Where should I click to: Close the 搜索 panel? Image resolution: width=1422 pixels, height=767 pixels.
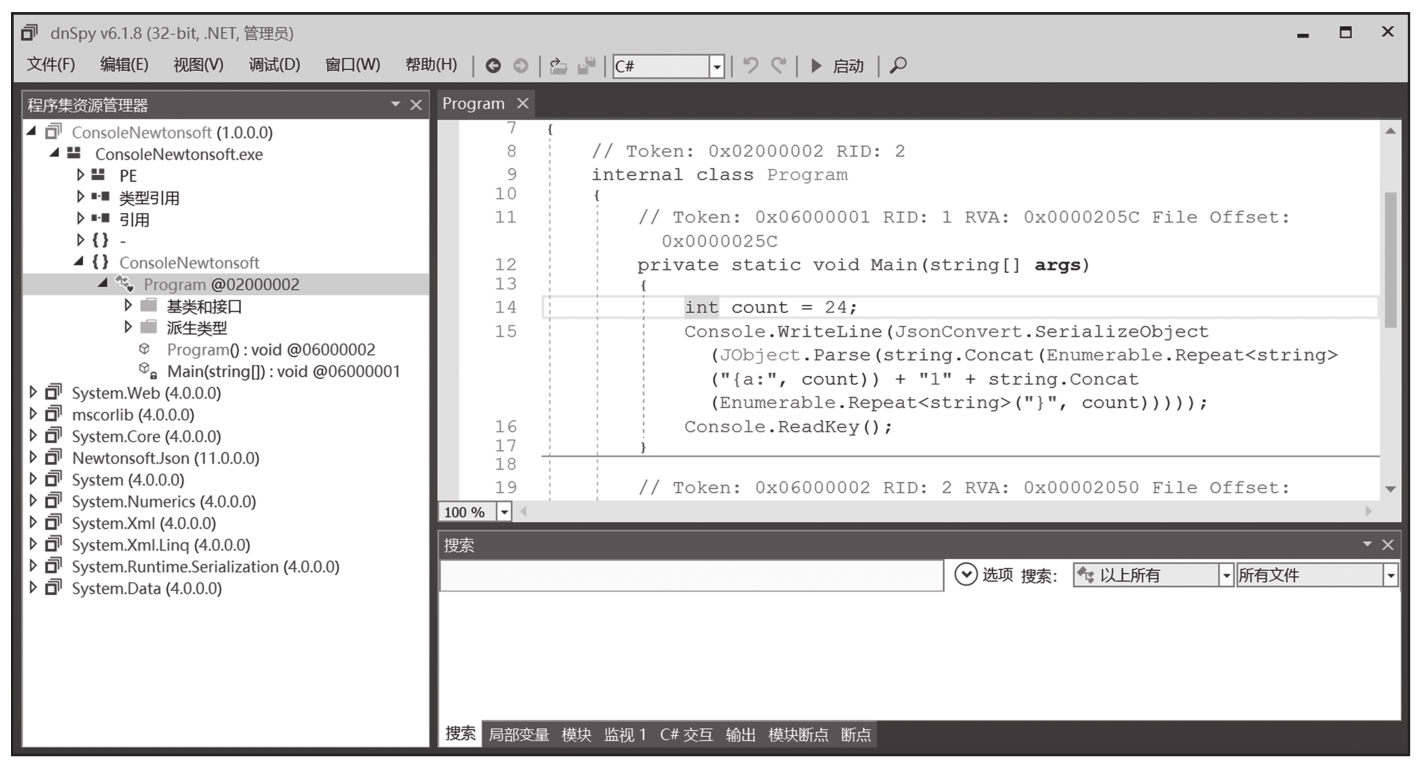tap(1387, 545)
